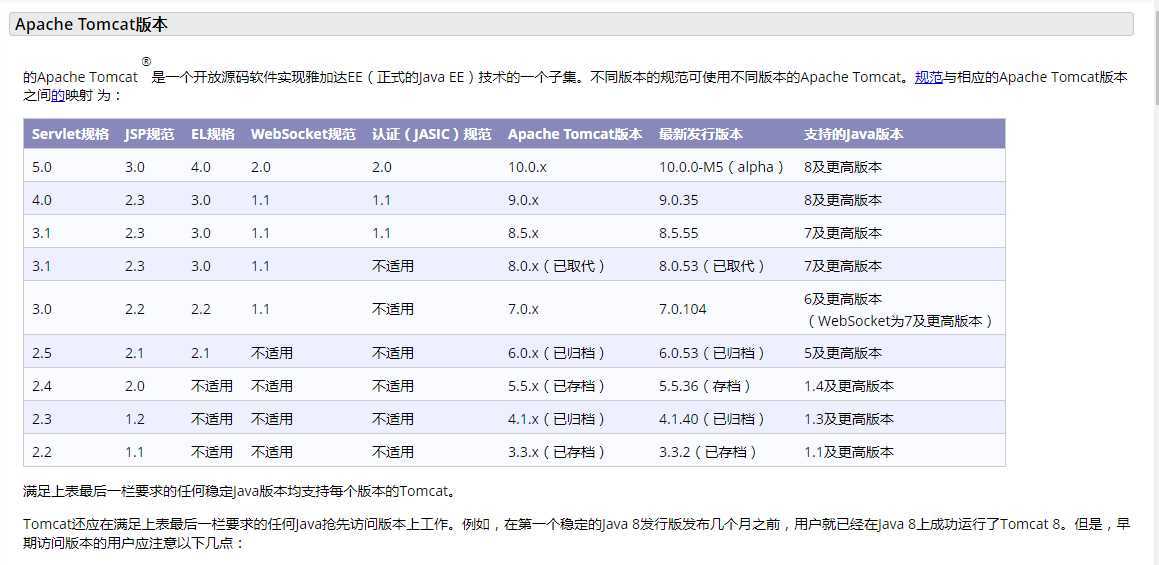1159x565 pixels.
Task: Select the 7.0.x version cell
Action: pos(523,309)
